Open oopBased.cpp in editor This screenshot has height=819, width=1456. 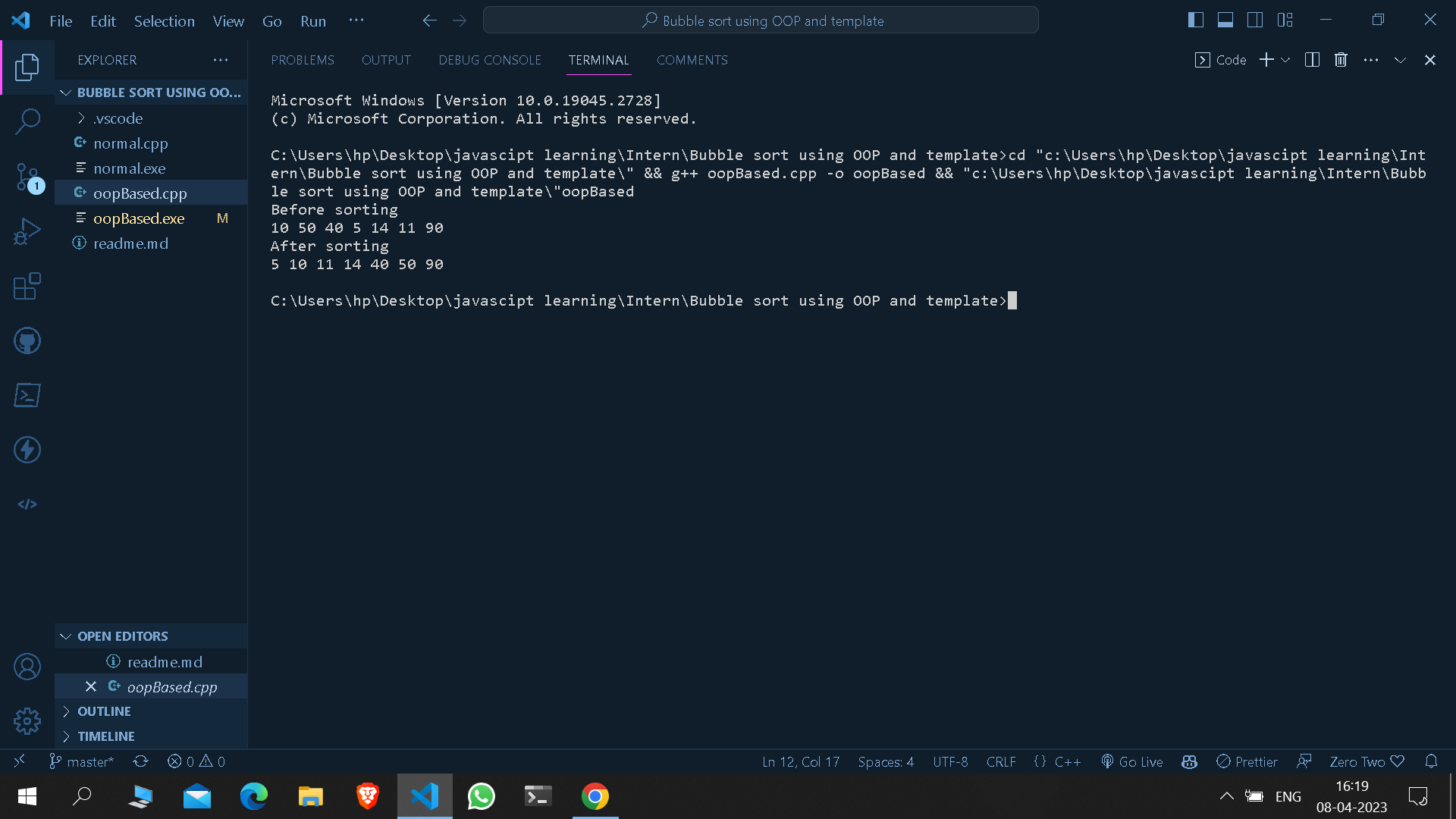pyautogui.click(x=140, y=192)
